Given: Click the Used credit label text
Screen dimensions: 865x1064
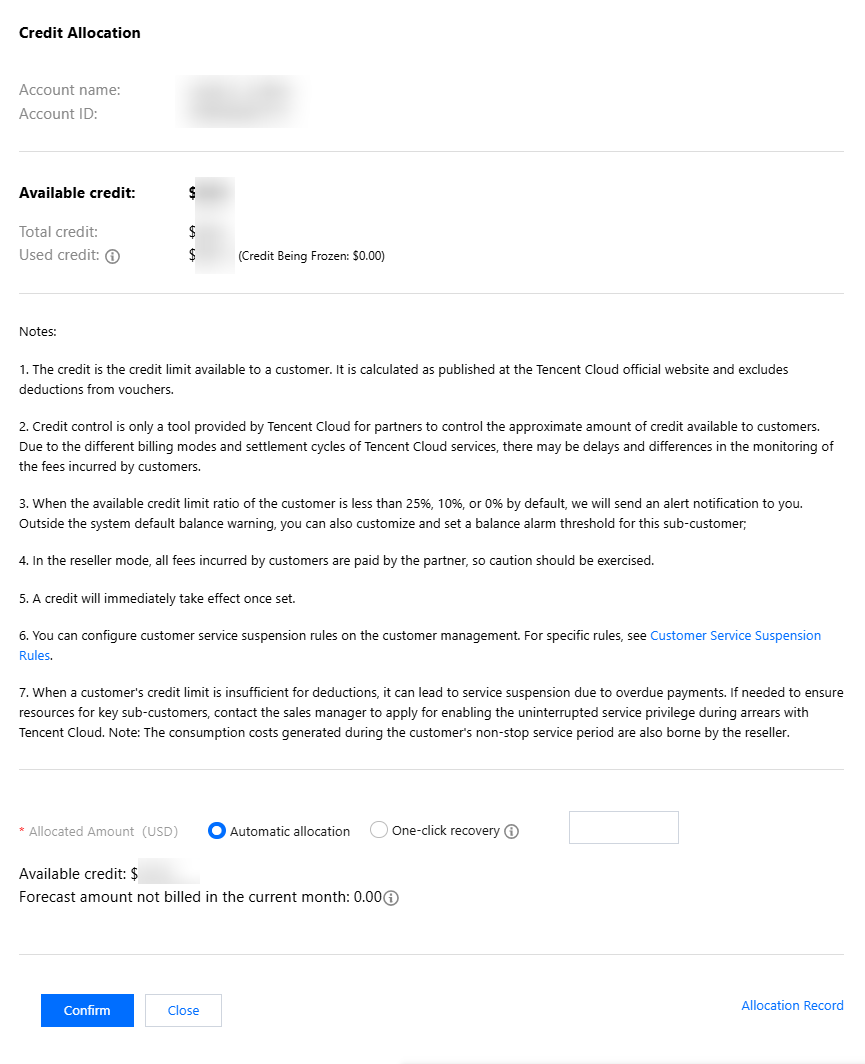Looking at the screenshot, I should coord(59,255).
